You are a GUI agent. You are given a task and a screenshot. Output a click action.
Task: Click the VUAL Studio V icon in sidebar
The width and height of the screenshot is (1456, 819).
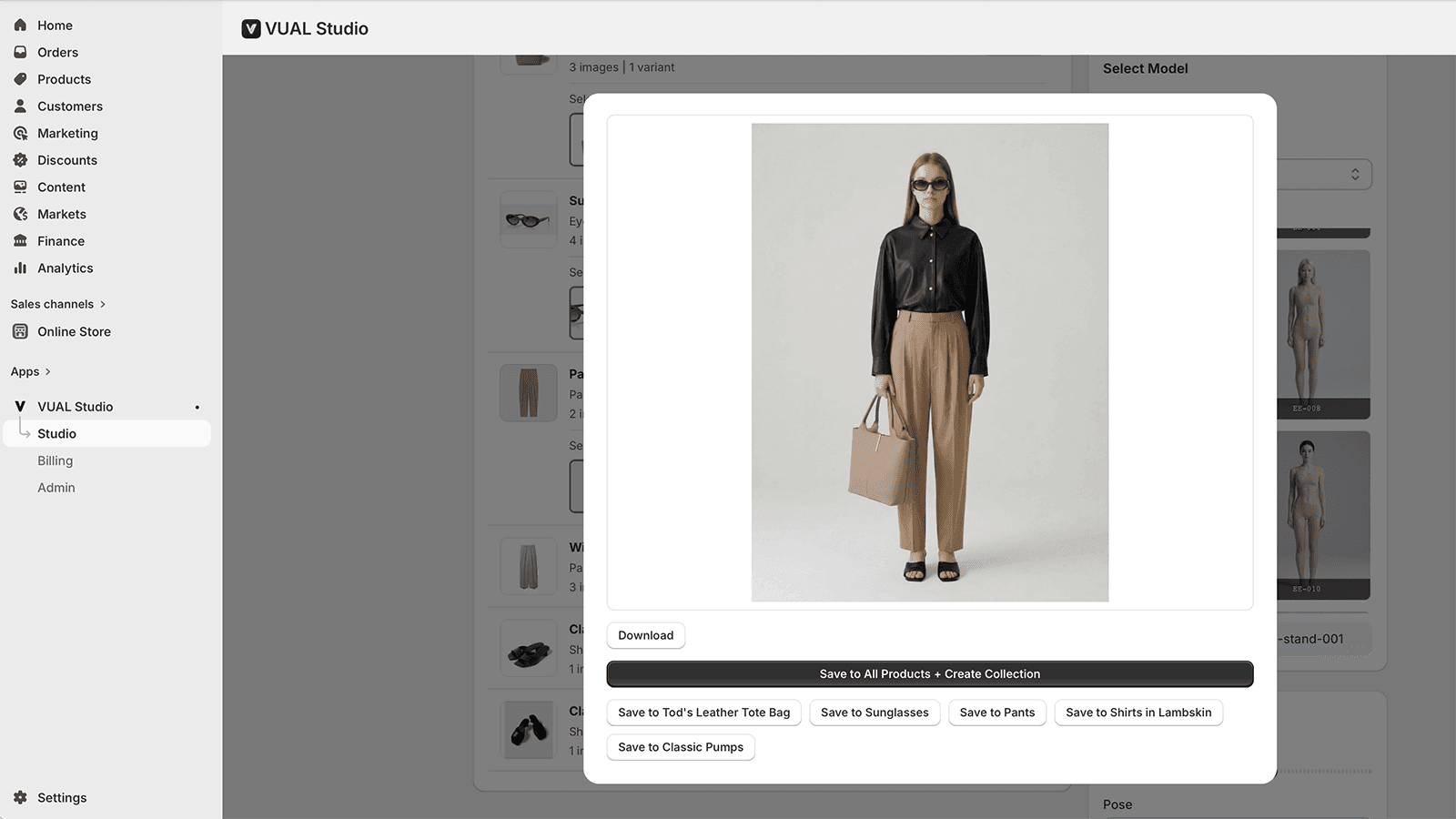tap(20, 407)
